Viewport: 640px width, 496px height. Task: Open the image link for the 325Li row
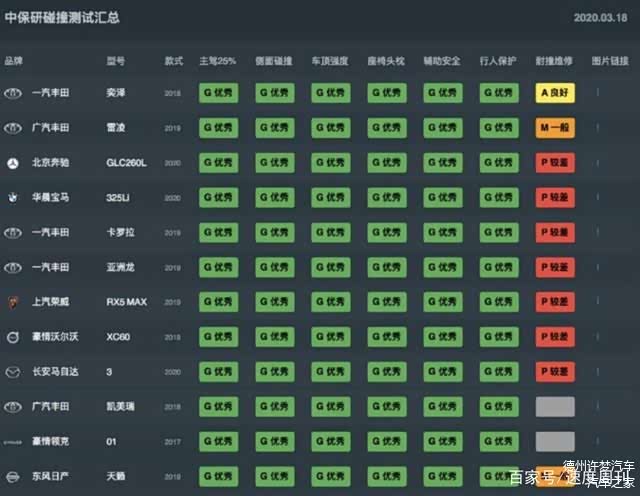(x=599, y=198)
